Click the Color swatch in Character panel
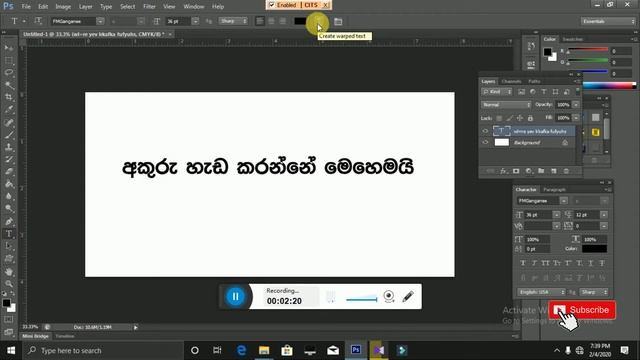640x360 pixels. [x=594, y=249]
